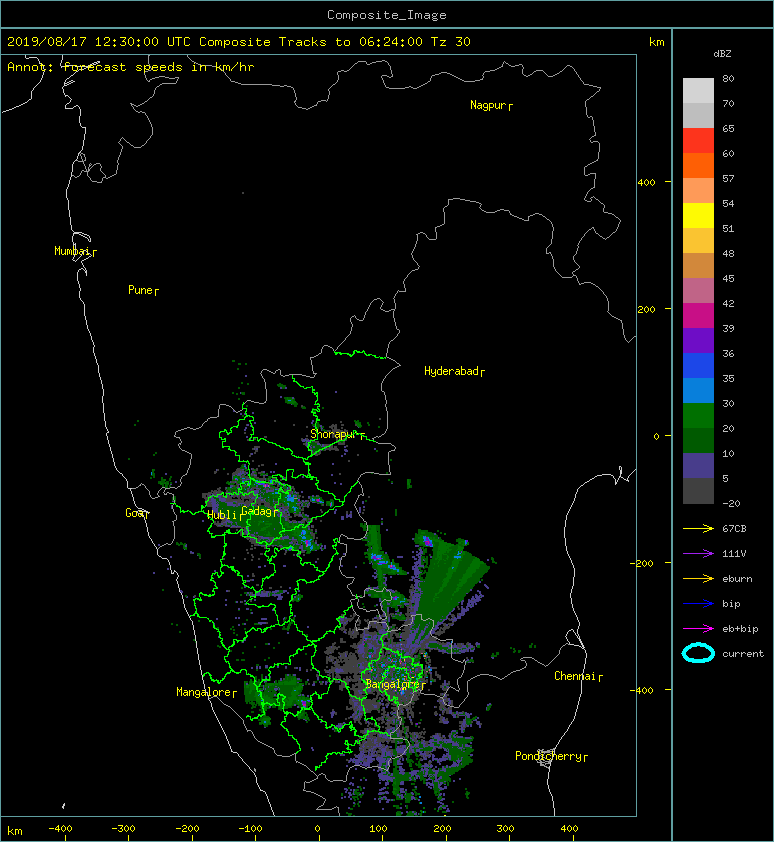This screenshot has height=842, width=774.
Task: Click the Annot forecast speeds annotation text
Action: (131, 67)
